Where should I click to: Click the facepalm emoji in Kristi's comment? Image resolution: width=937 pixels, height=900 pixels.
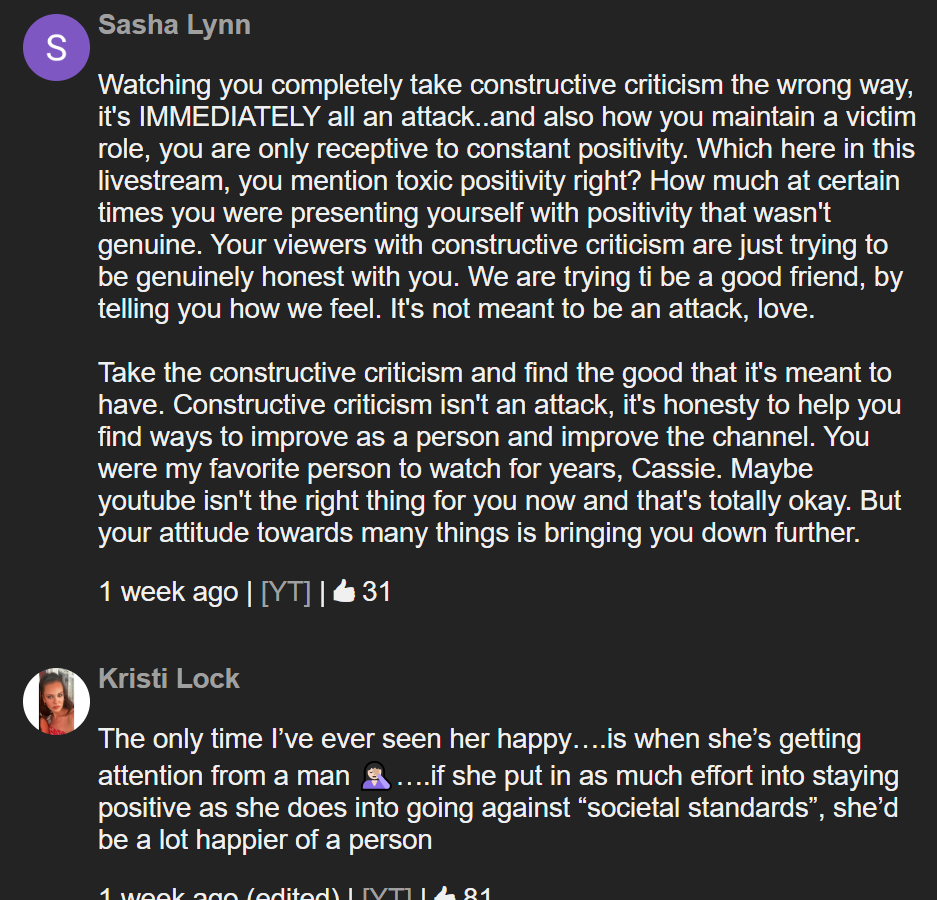376,776
